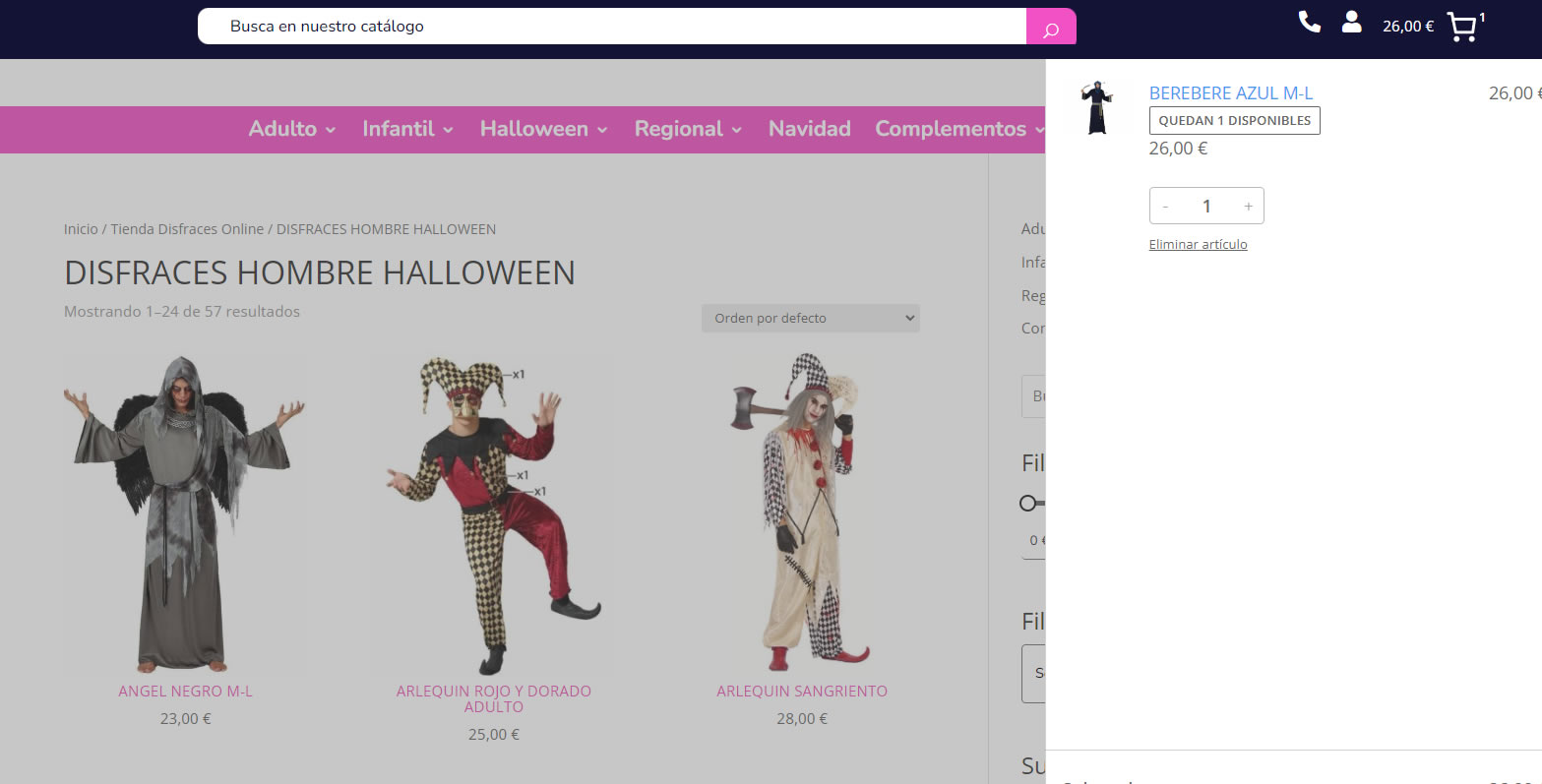Open BEREBERE AZUL M-L cart item link
The height and width of the screenshot is (784, 1542).
[1231, 93]
